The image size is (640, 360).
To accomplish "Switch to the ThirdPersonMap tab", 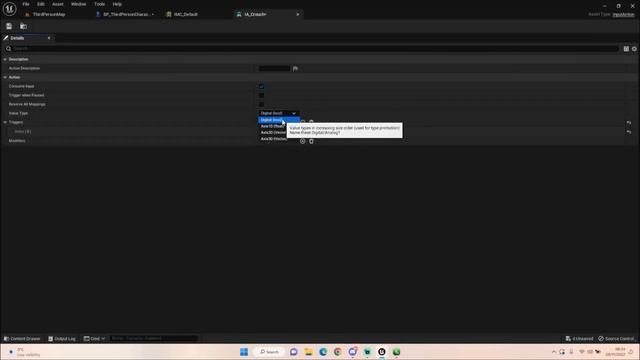I will (x=49, y=14).
